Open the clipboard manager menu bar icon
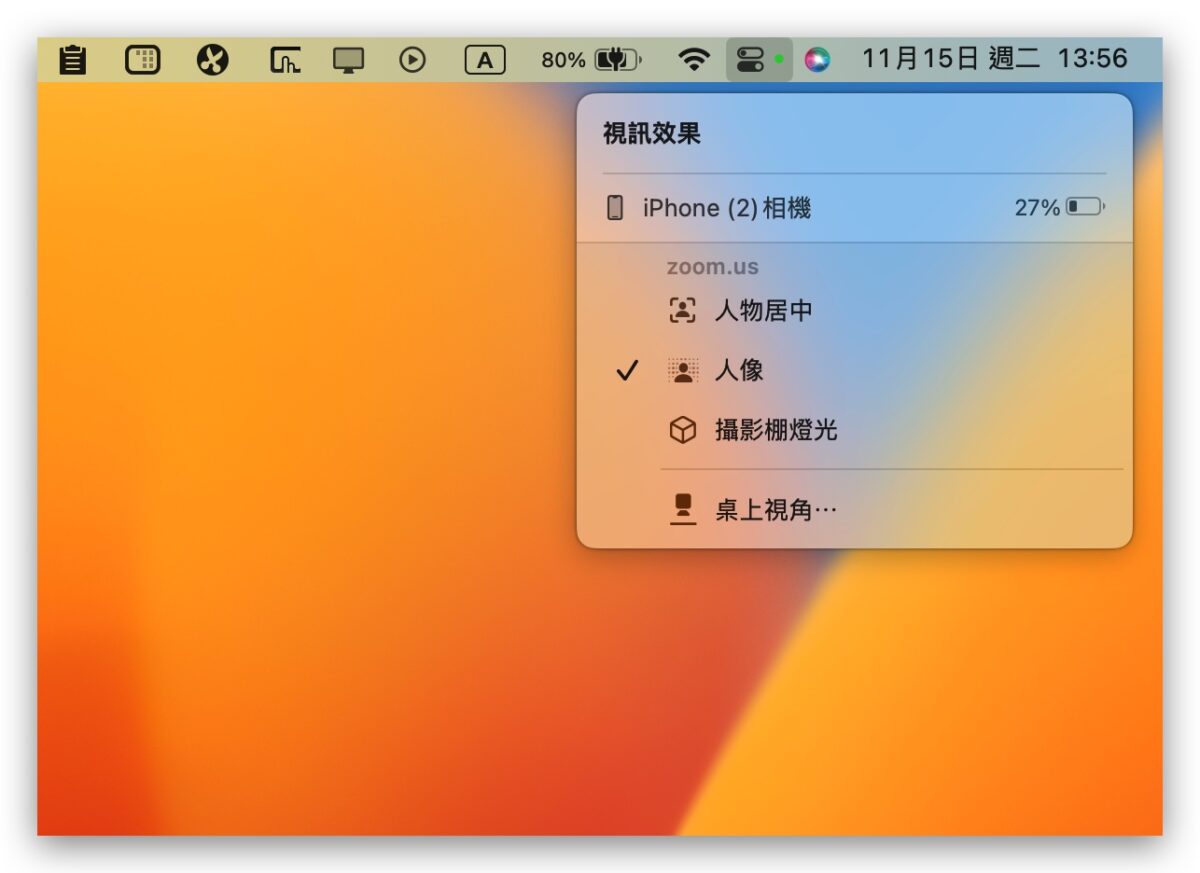The image size is (1200, 873). tap(72, 61)
